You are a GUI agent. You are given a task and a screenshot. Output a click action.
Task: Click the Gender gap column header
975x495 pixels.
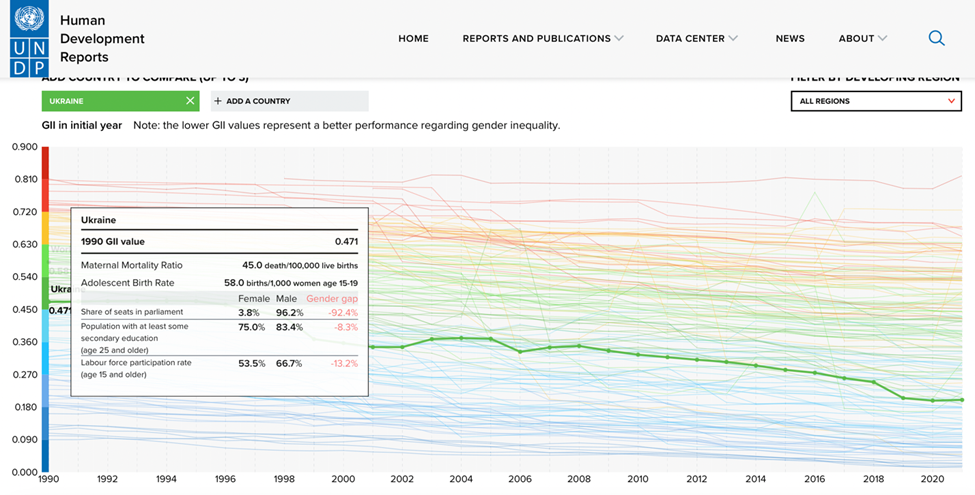coord(332,298)
